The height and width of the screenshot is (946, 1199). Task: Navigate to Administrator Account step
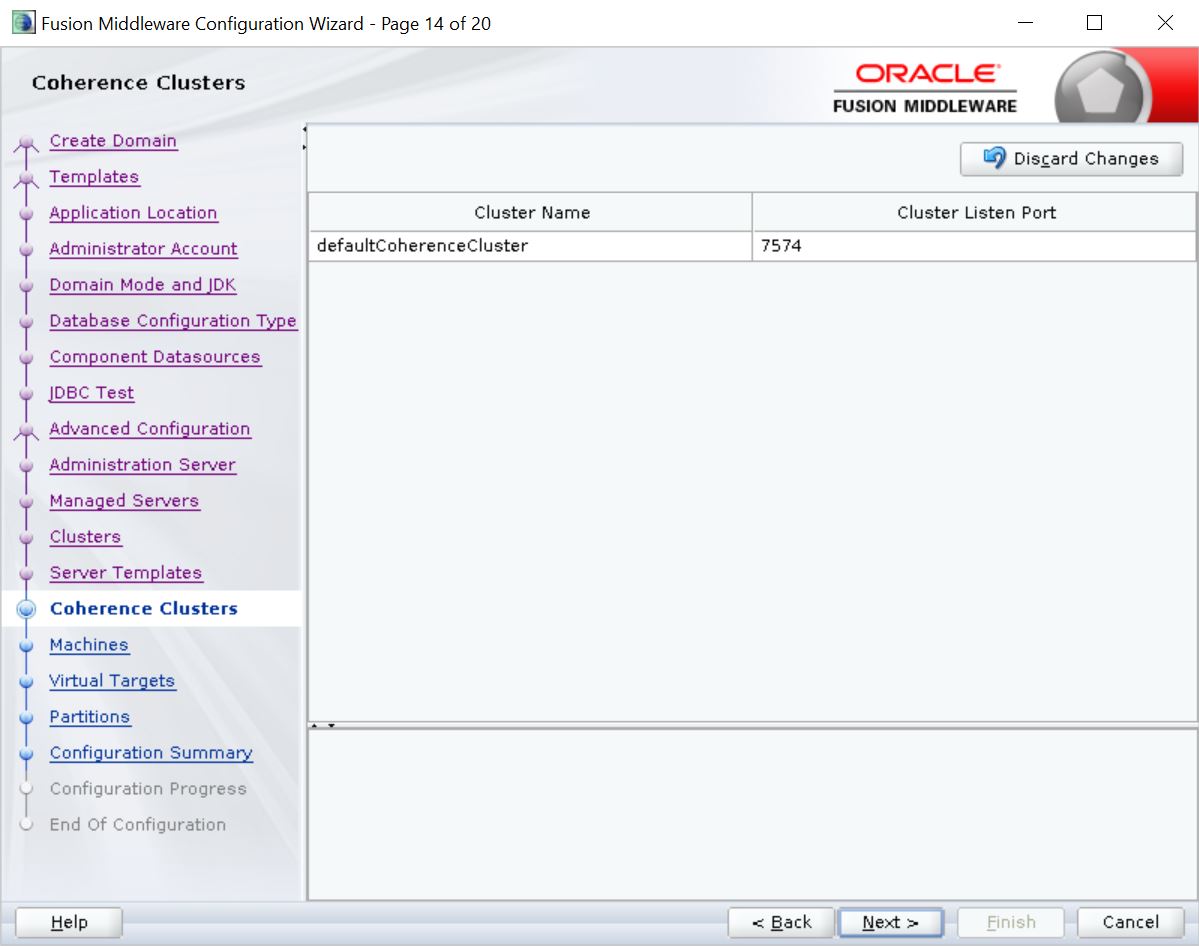coord(143,249)
